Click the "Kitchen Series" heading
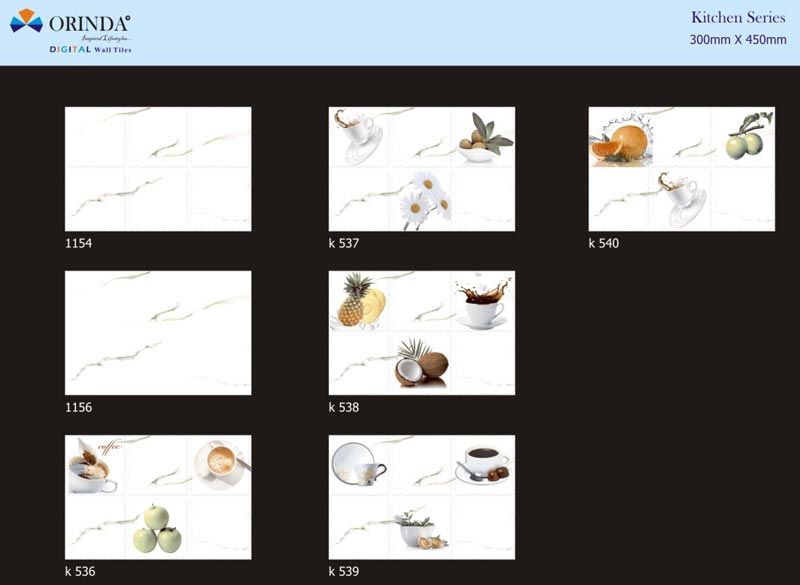This screenshot has height=585, width=800. (x=738, y=18)
